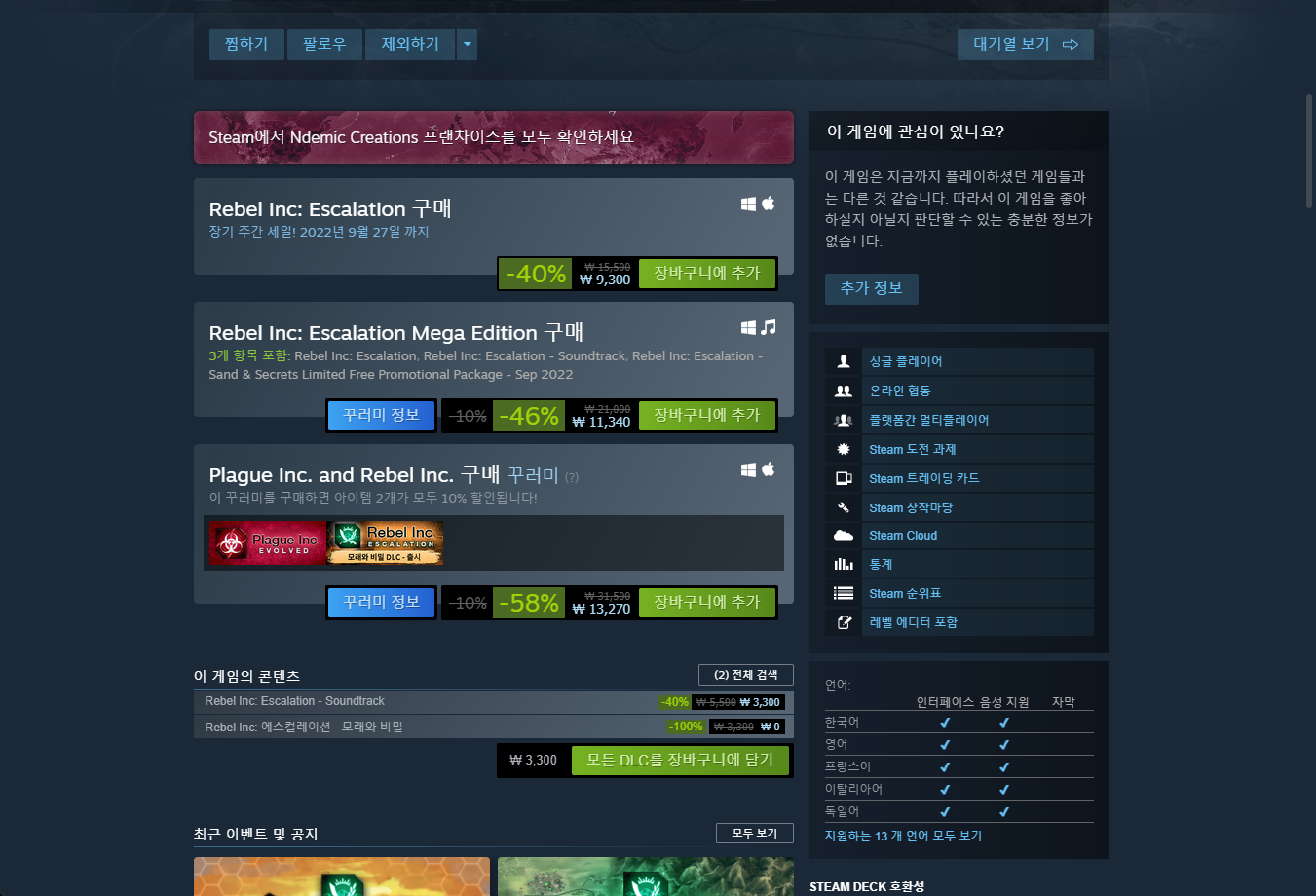Click the Steam trading cards icon
The height and width of the screenshot is (896, 1316).
[x=844, y=478]
